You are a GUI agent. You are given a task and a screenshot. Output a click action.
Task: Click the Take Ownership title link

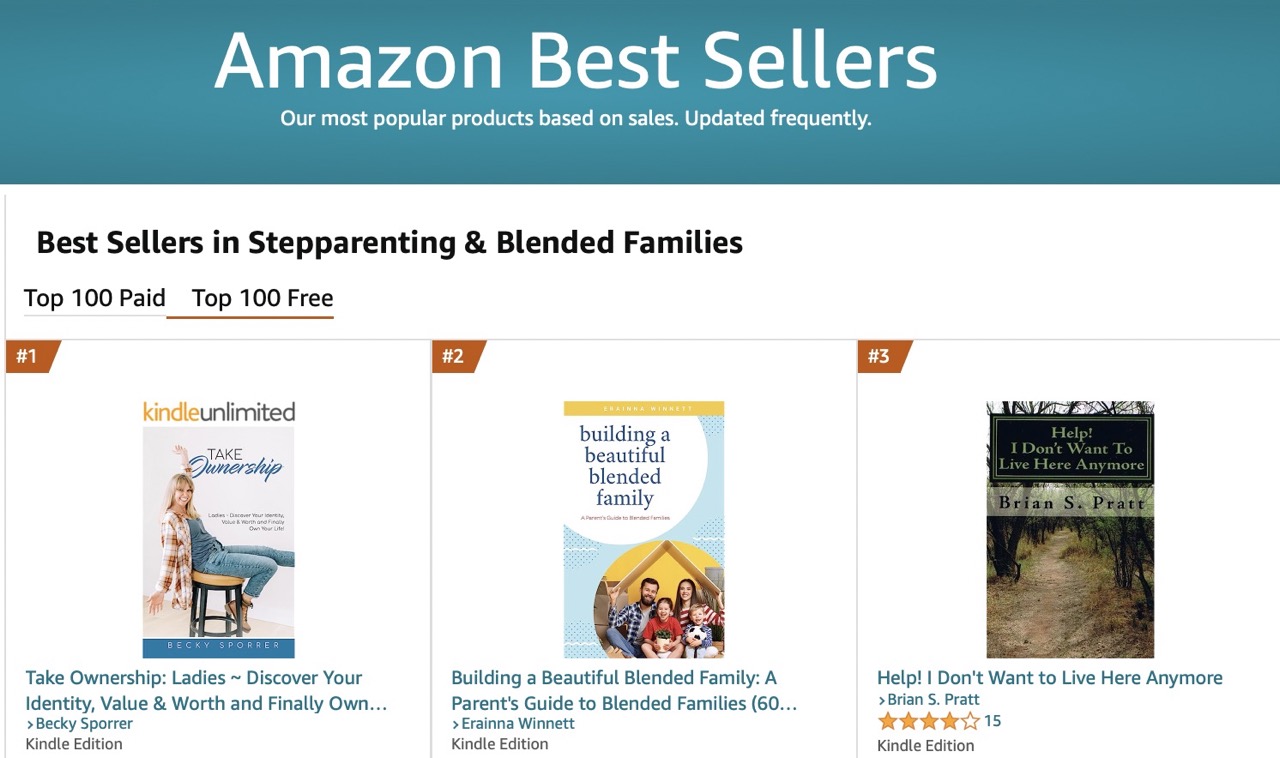(206, 690)
